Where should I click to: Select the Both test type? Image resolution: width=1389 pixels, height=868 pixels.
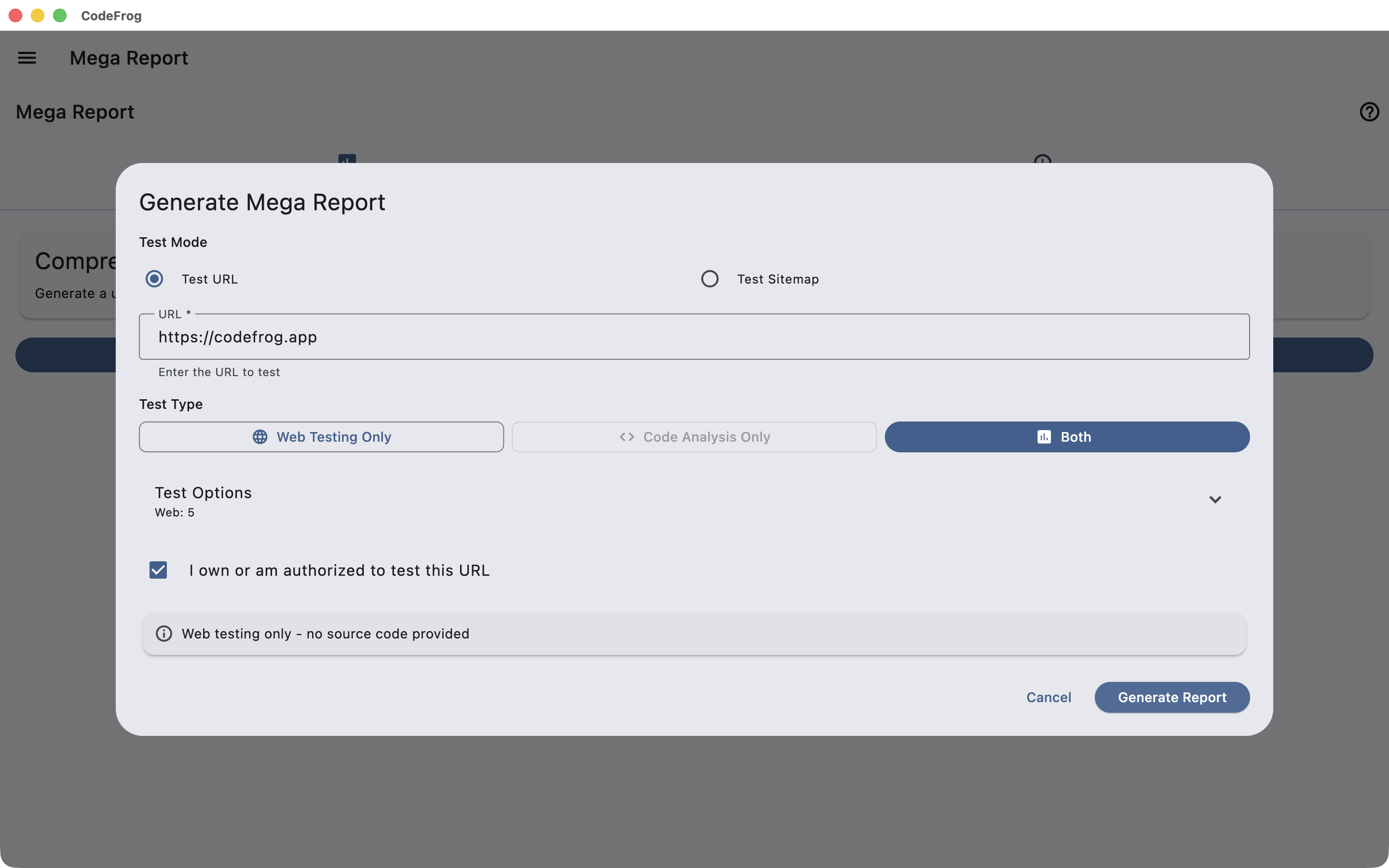tap(1066, 436)
